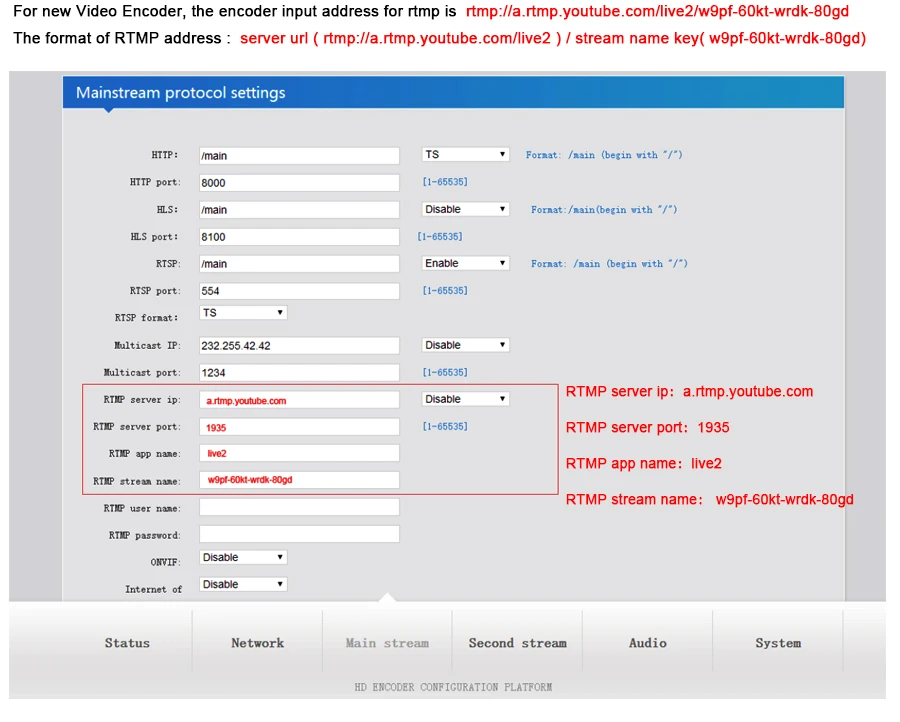Screen dimensions: 900x722
Task: Focus the RTSP port field with 554
Action: (x=299, y=291)
